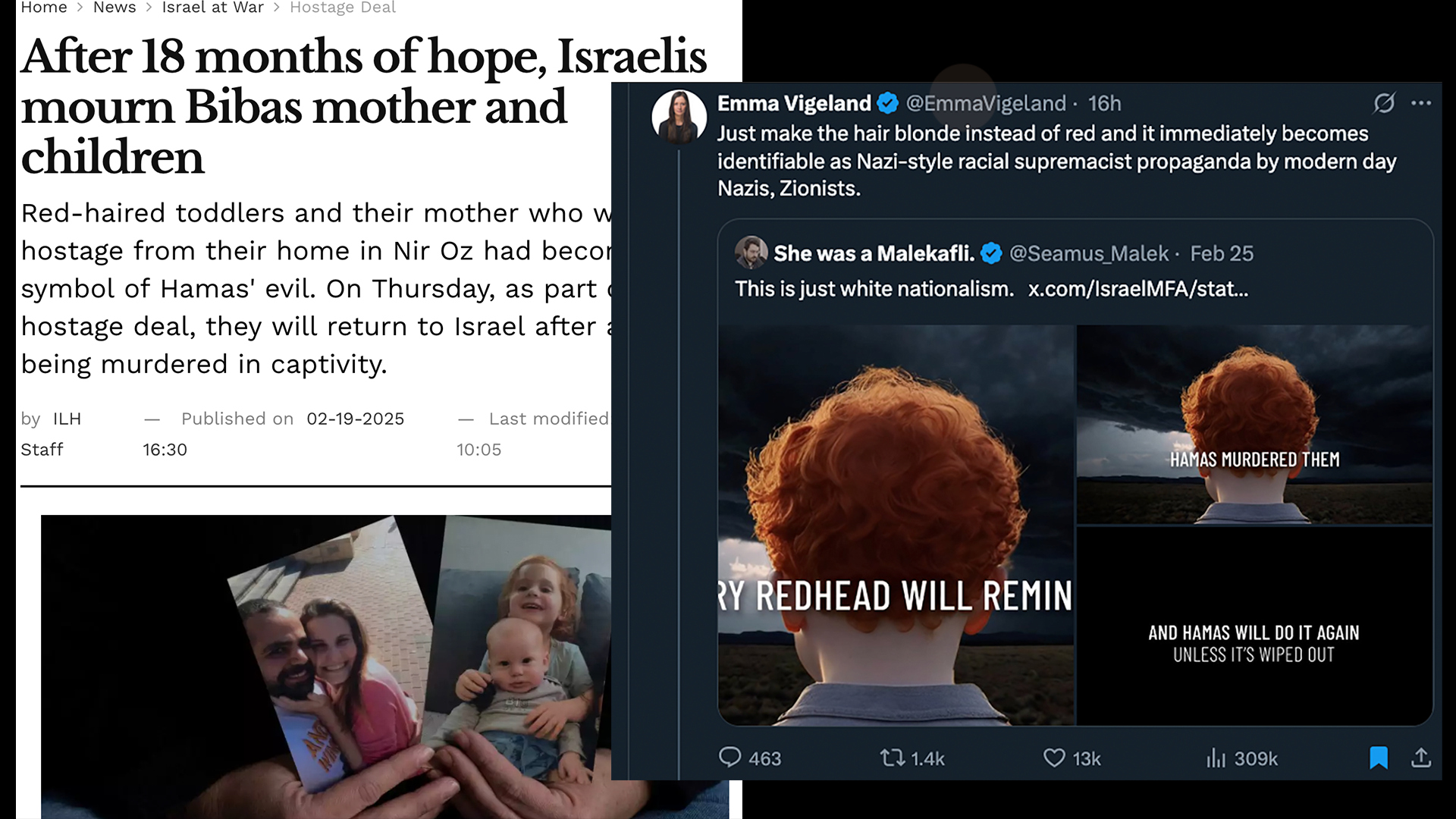Toggle the blue bookmark icon
Image resolution: width=1456 pixels, height=819 pixels.
[x=1379, y=757]
